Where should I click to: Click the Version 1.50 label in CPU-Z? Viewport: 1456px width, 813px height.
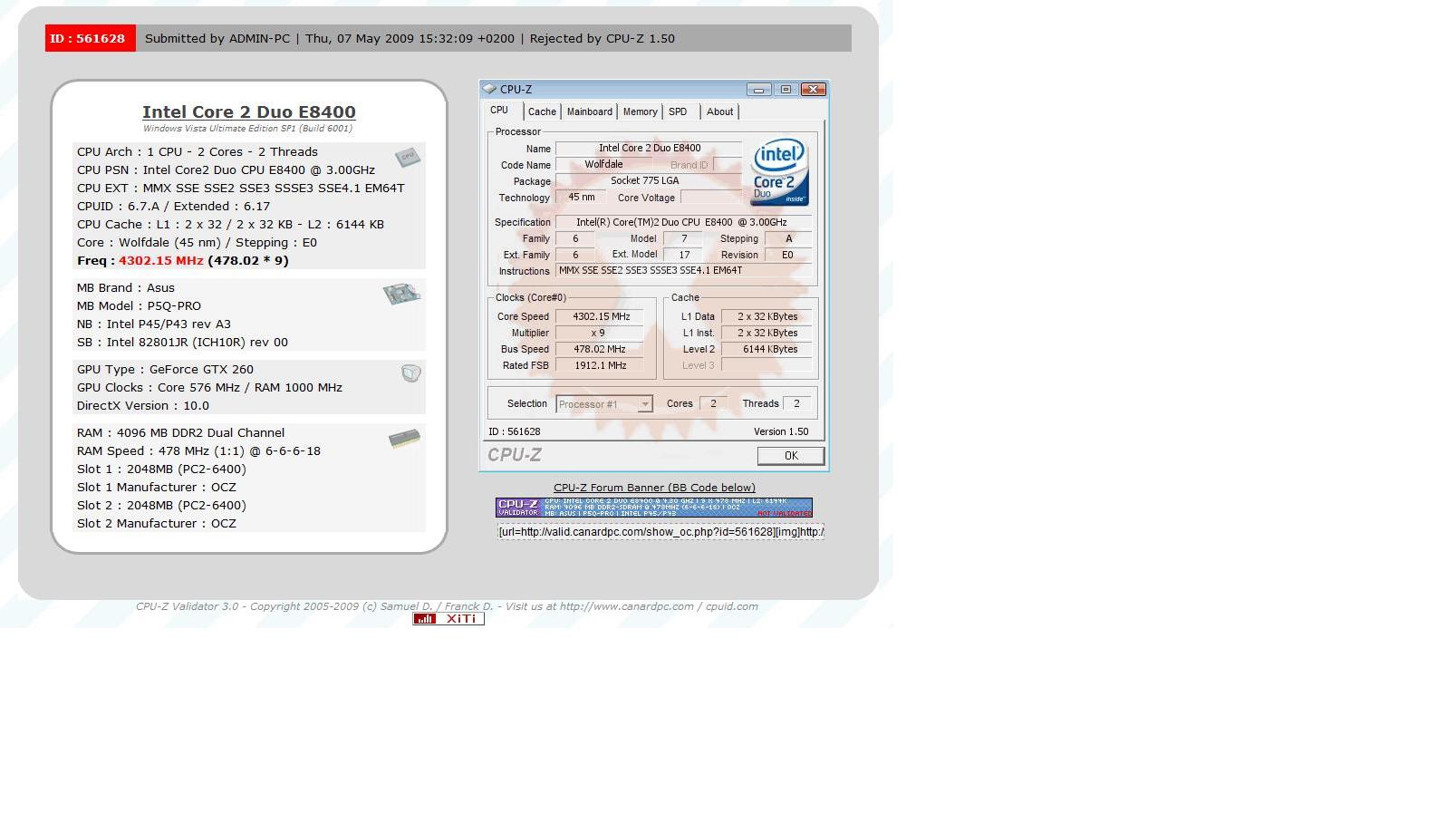(x=781, y=431)
